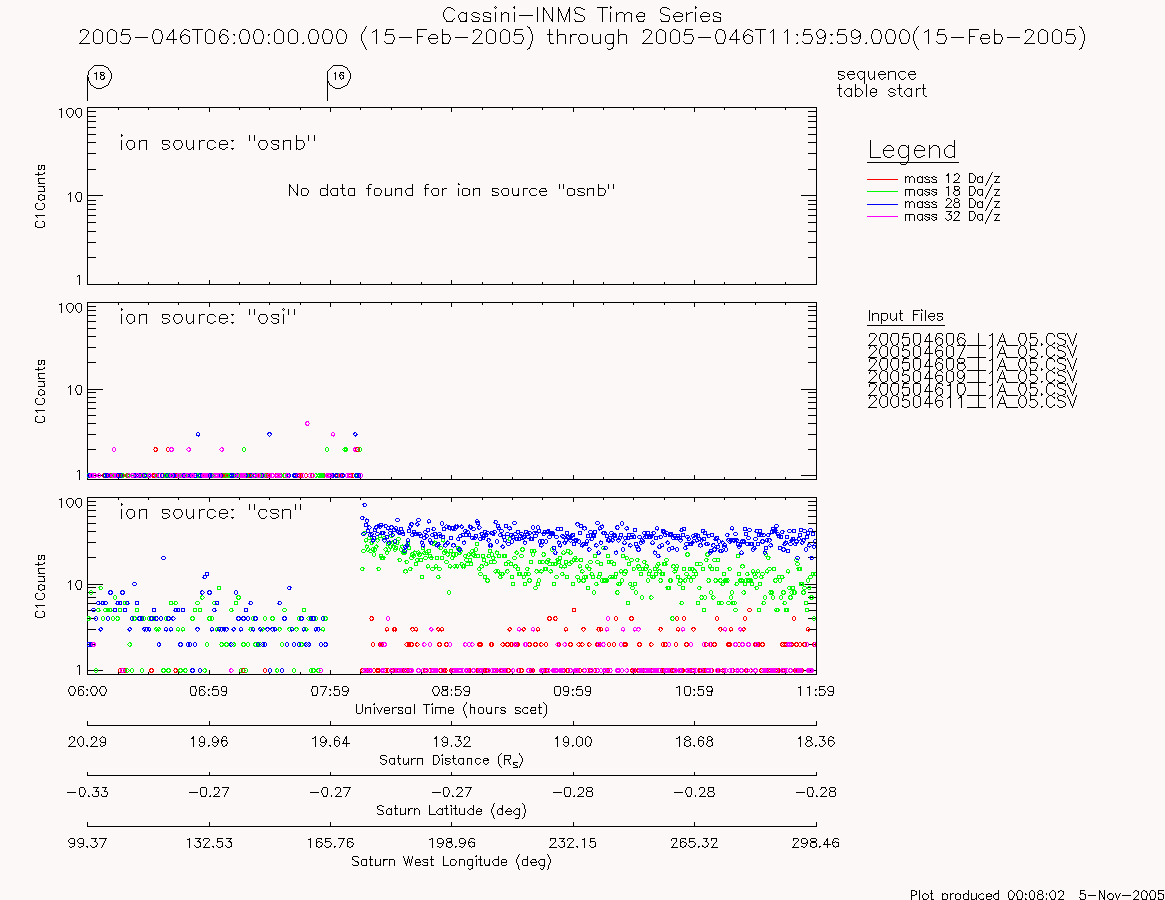Click the green mass 18 Da/z legend line
This screenshot has width=1165, height=900.
pyautogui.click(x=883, y=192)
